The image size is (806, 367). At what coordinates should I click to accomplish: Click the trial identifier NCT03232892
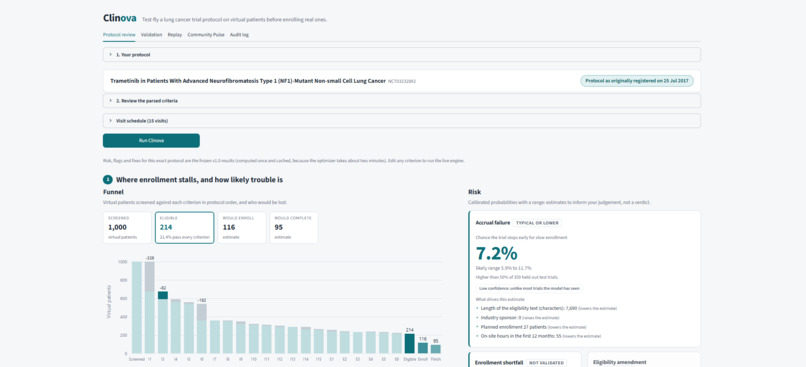coord(402,81)
